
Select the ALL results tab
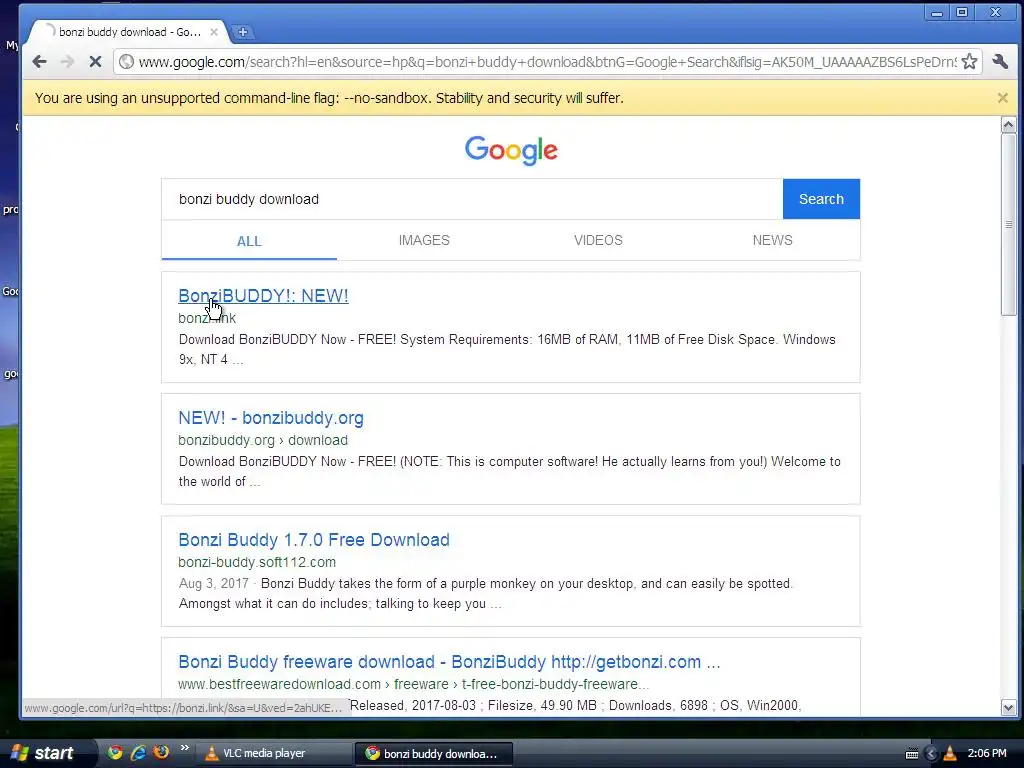coord(249,241)
